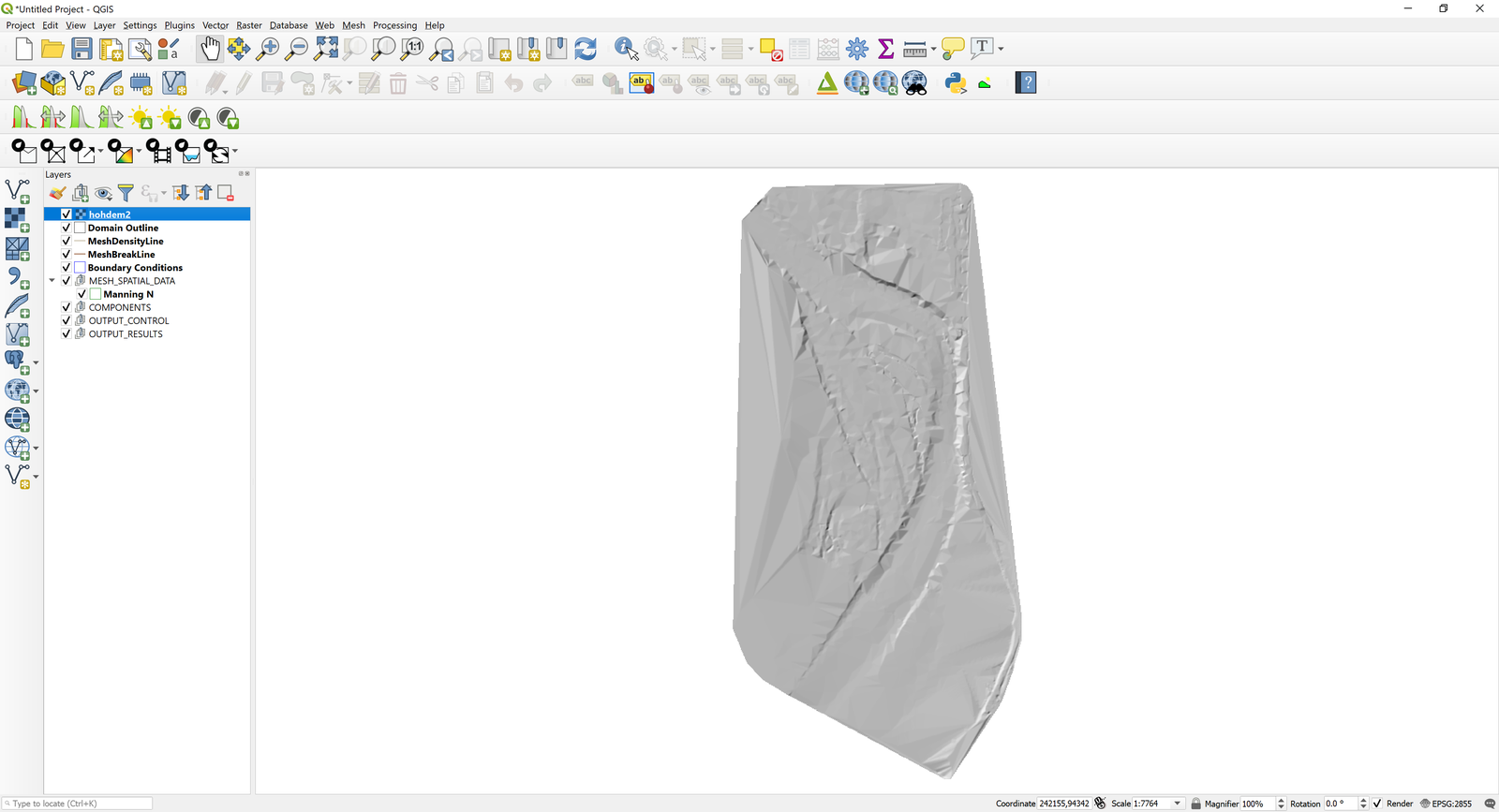The width and height of the screenshot is (1499, 812).
Task: Click the Refresh map icon
Action: pos(586,49)
